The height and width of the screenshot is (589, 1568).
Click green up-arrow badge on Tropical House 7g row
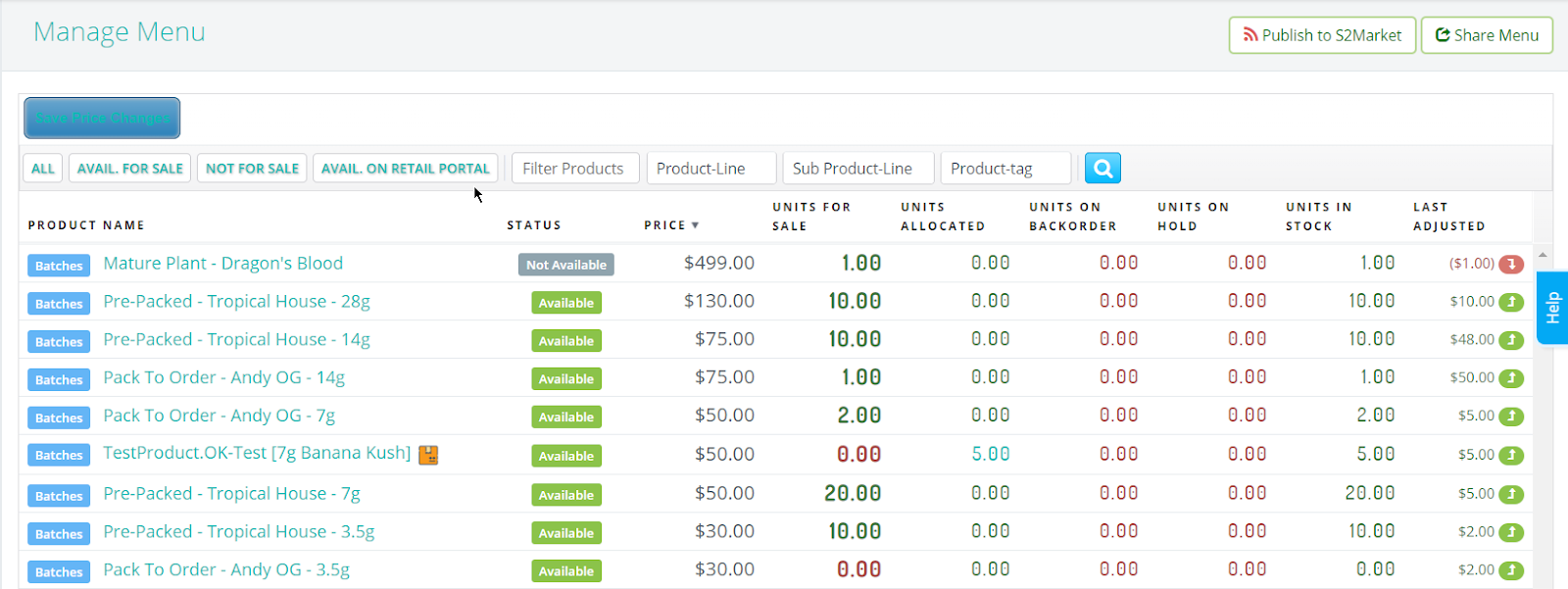point(1511,494)
